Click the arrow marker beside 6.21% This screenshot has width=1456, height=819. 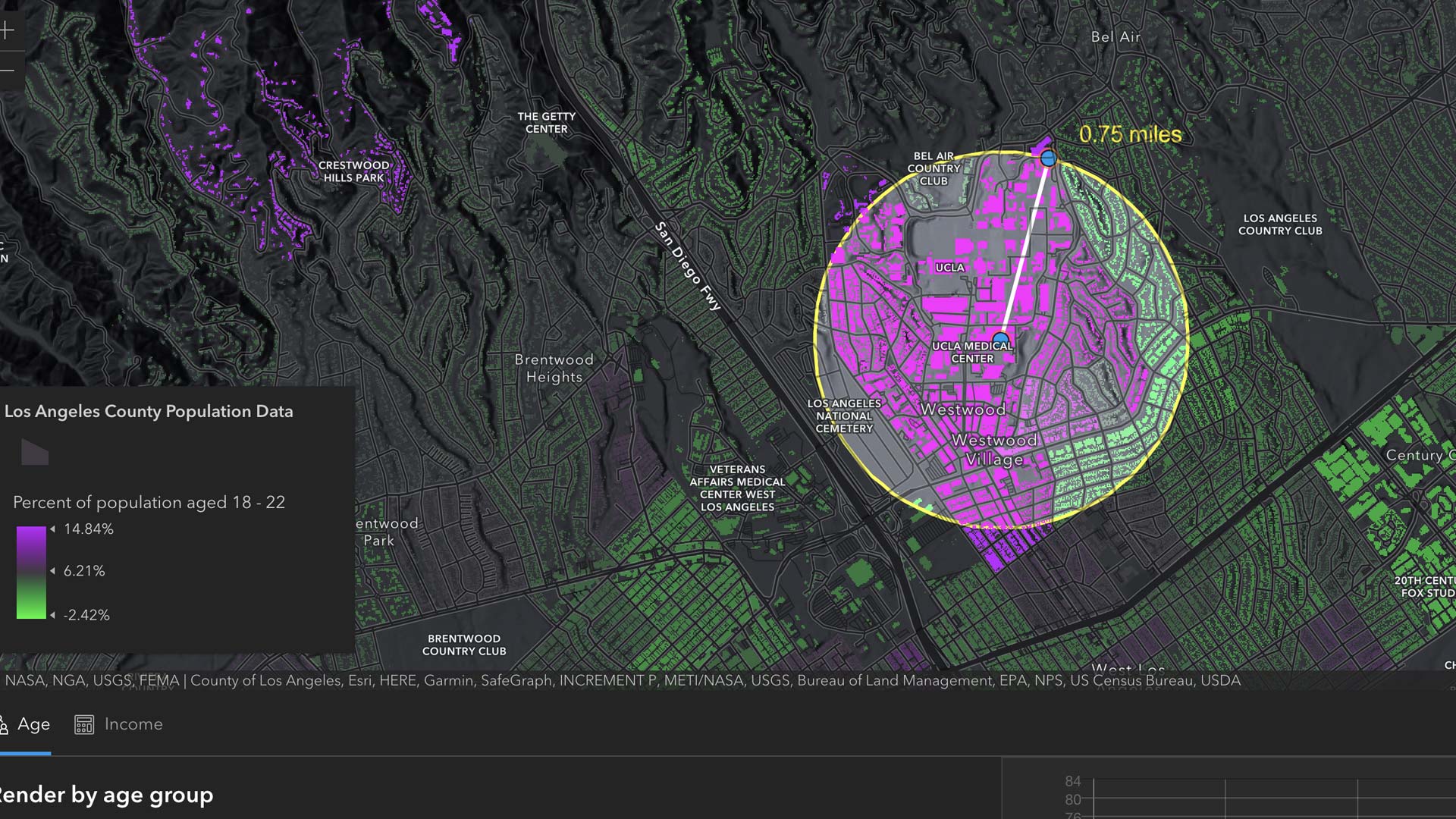(x=52, y=571)
